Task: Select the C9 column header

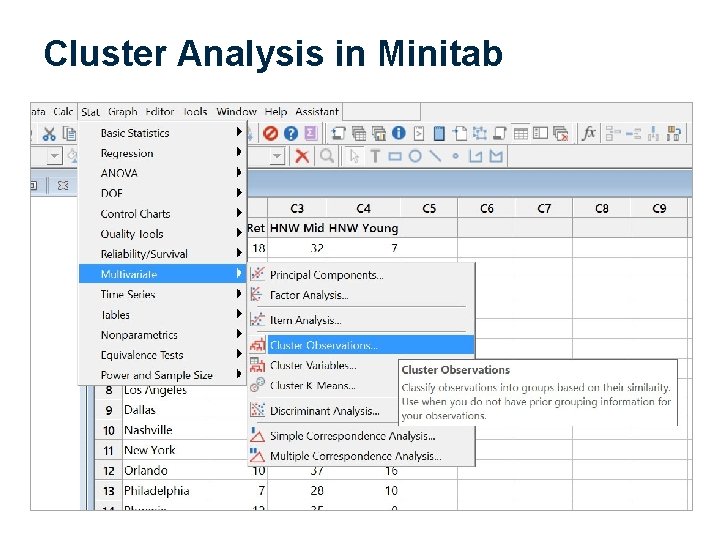Action: click(x=659, y=208)
